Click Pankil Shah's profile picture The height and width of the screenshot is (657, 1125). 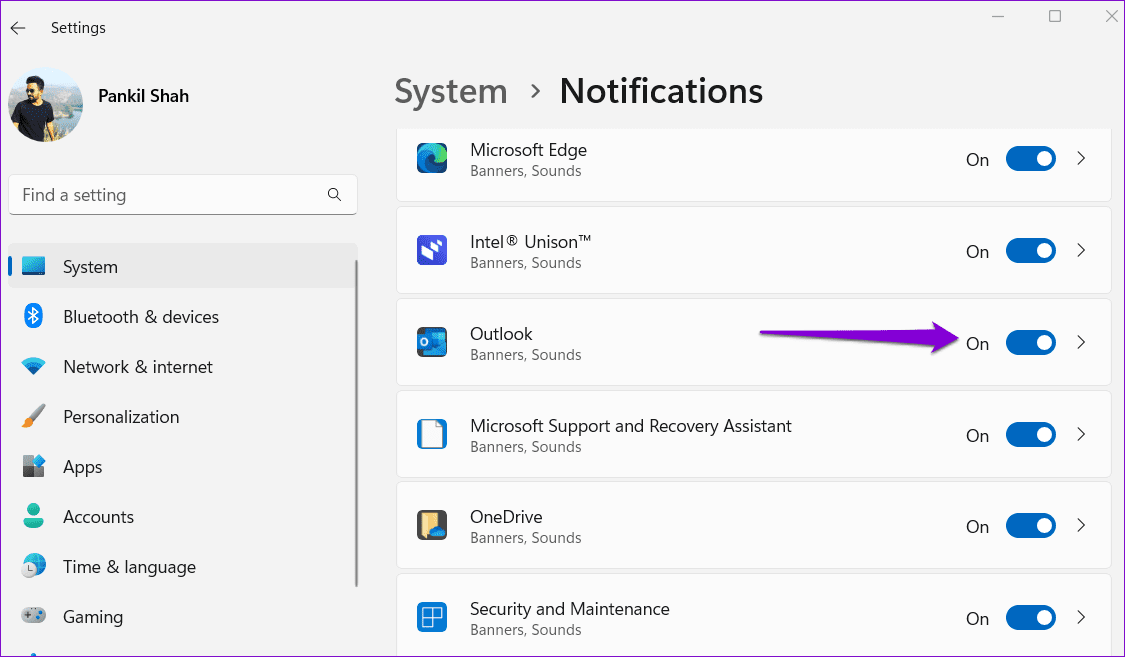click(x=45, y=105)
